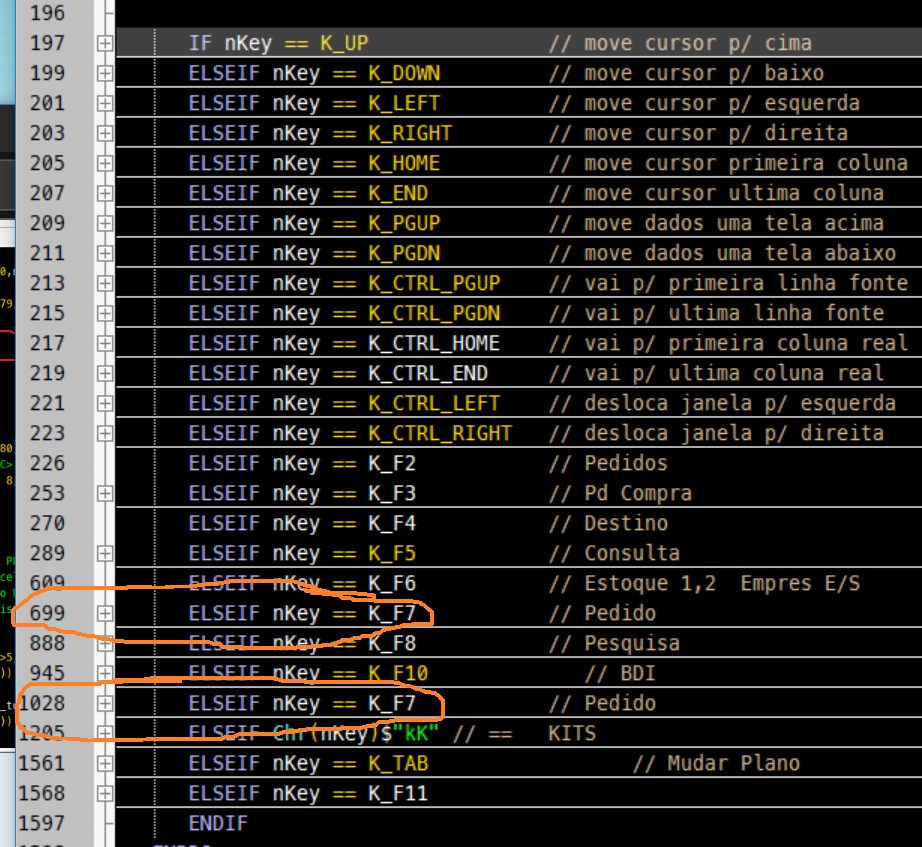Expand the first K_F7 fold at line 699
The height and width of the screenshot is (847, 922).
104,613
